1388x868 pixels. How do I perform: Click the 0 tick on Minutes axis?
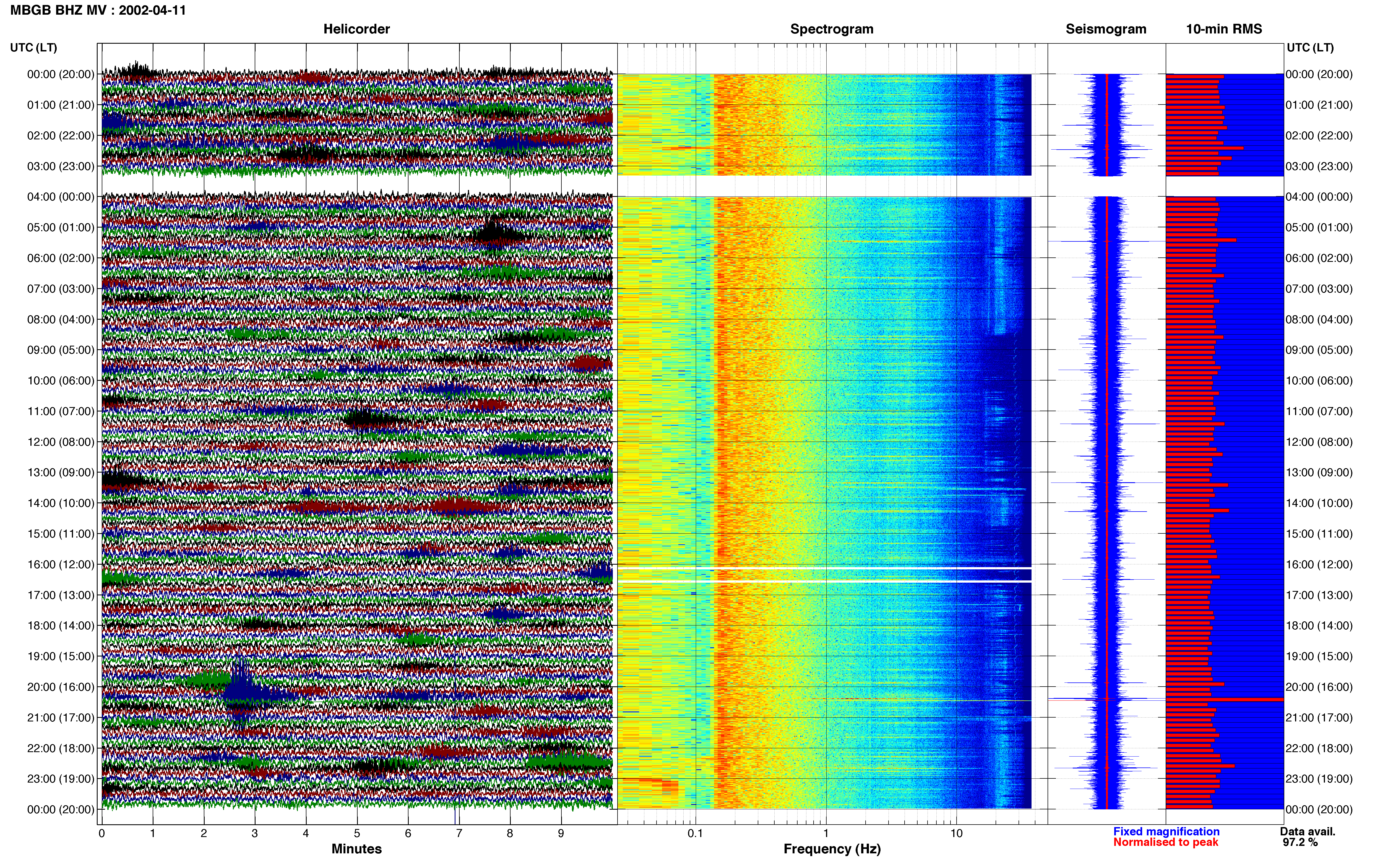101,833
